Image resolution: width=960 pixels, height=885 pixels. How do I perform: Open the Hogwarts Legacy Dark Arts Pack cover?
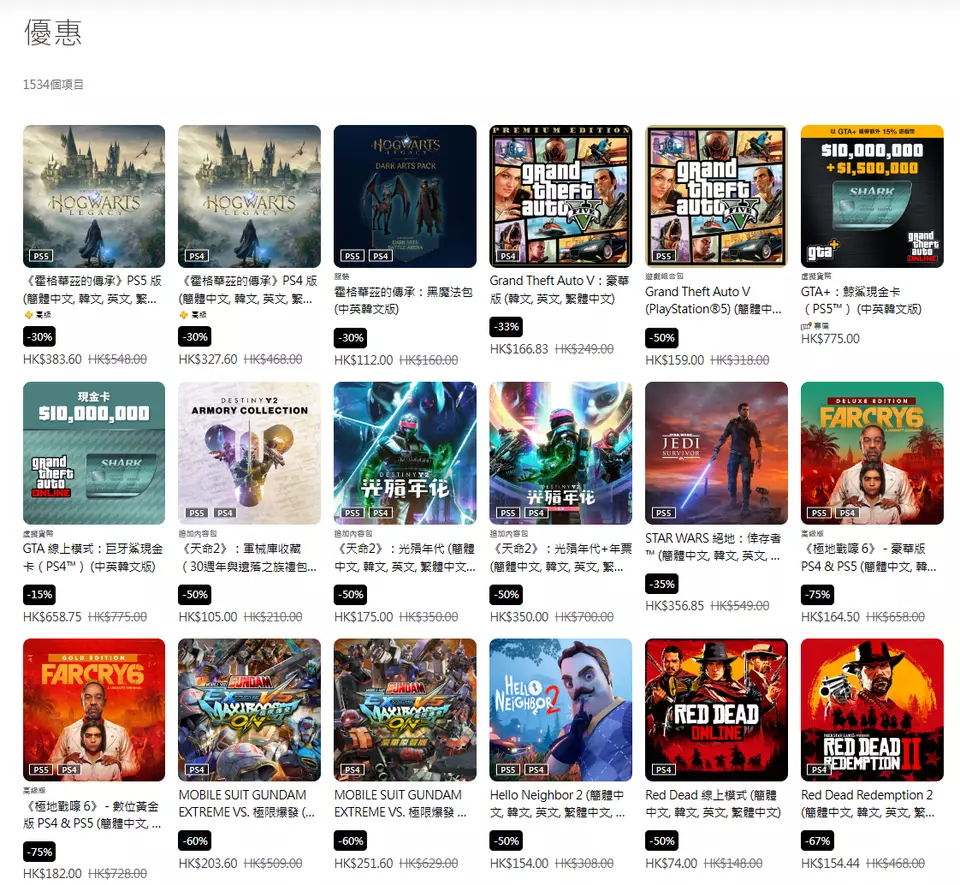tap(405, 196)
